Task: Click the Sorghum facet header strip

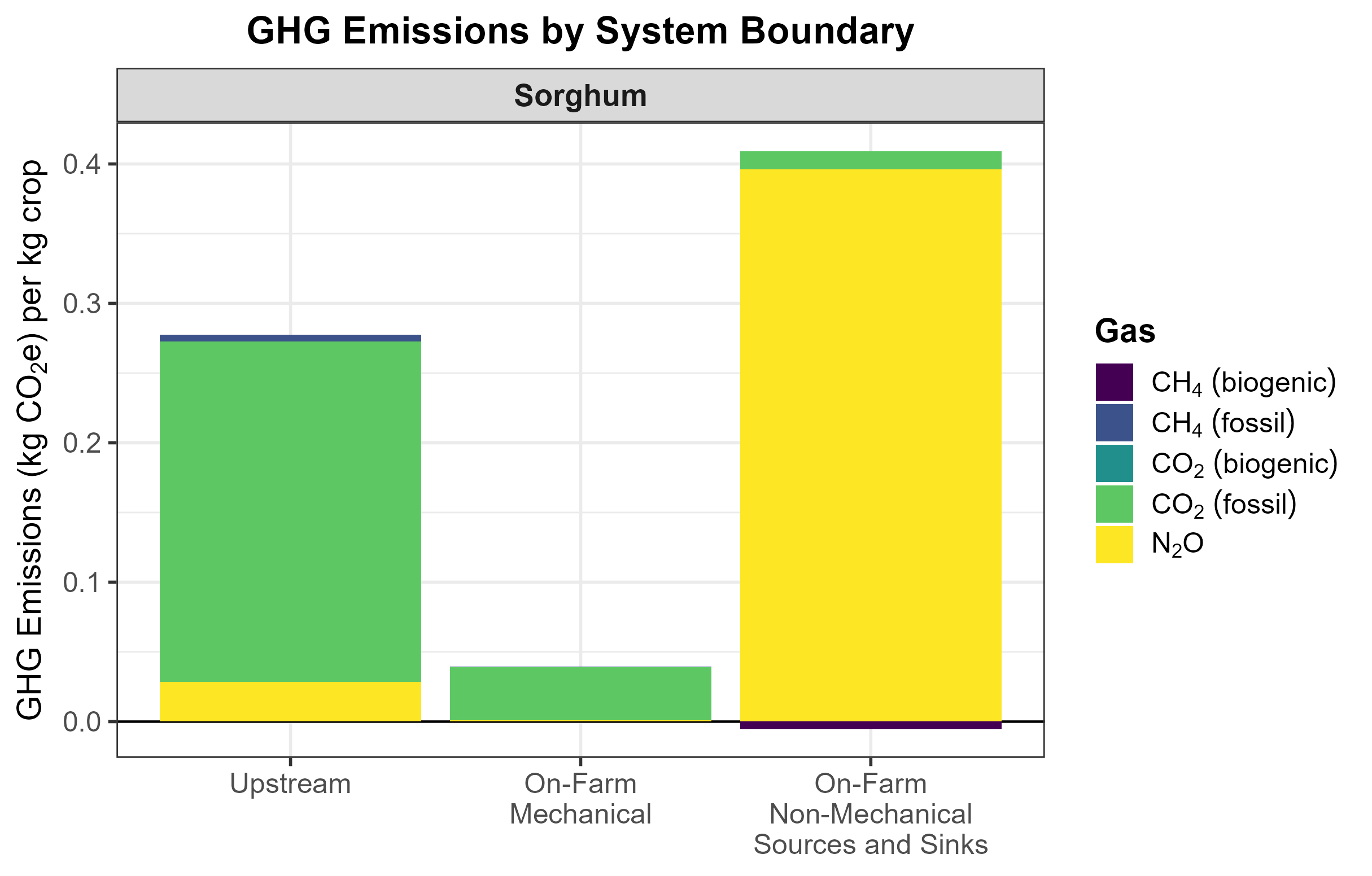Action: (x=580, y=95)
